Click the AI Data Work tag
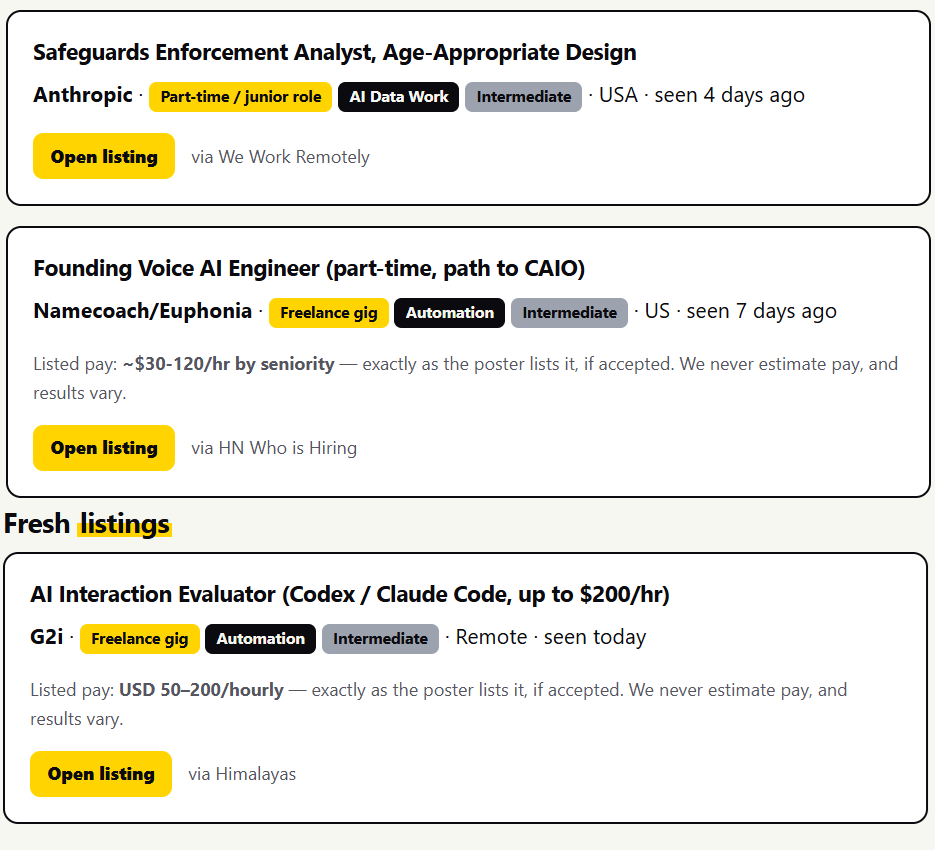This screenshot has height=850, width=935. pos(398,97)
